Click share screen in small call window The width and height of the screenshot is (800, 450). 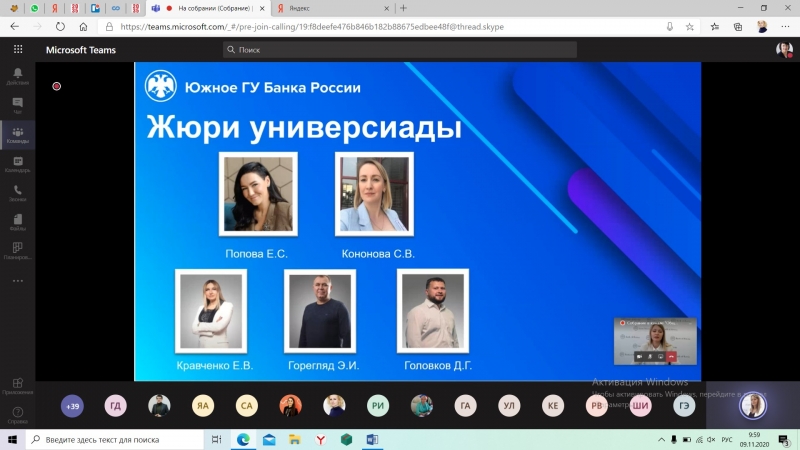tap(661, 357)
